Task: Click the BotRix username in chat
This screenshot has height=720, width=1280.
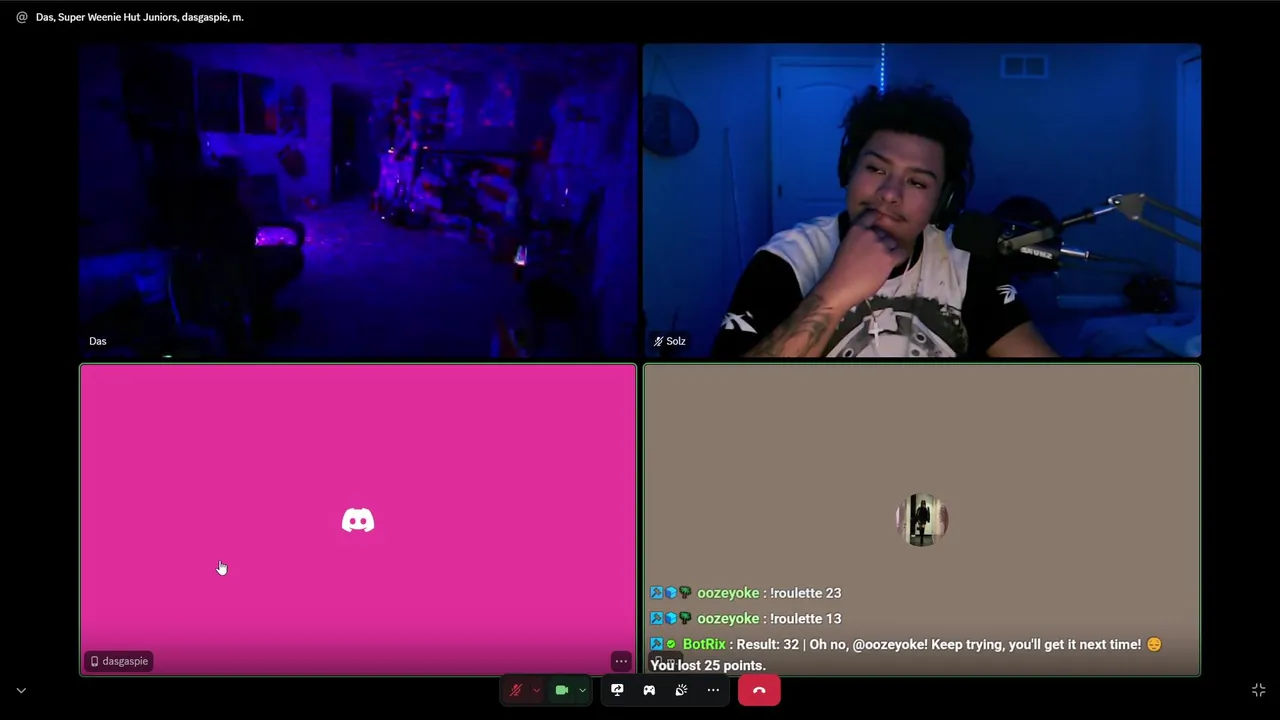Action: [x=704, y=644]
